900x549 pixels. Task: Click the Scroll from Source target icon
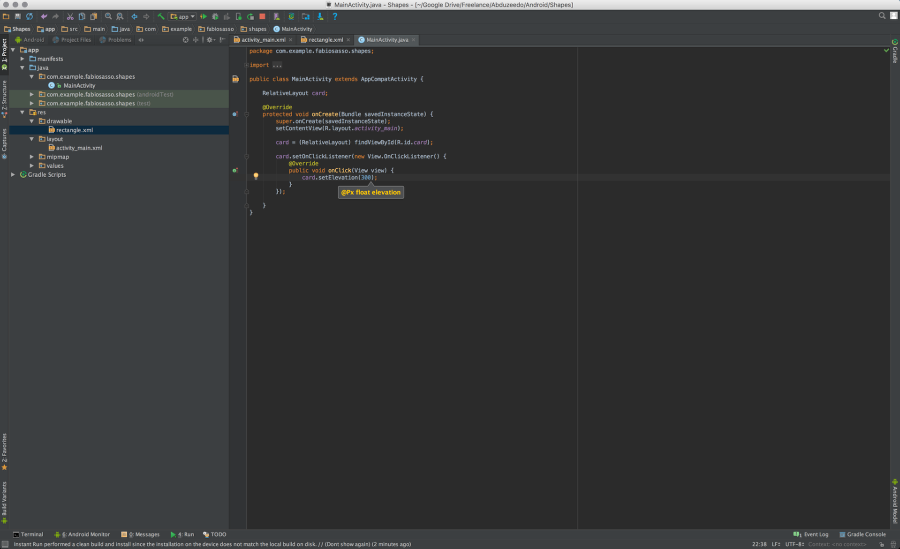(x=185, y=40)
